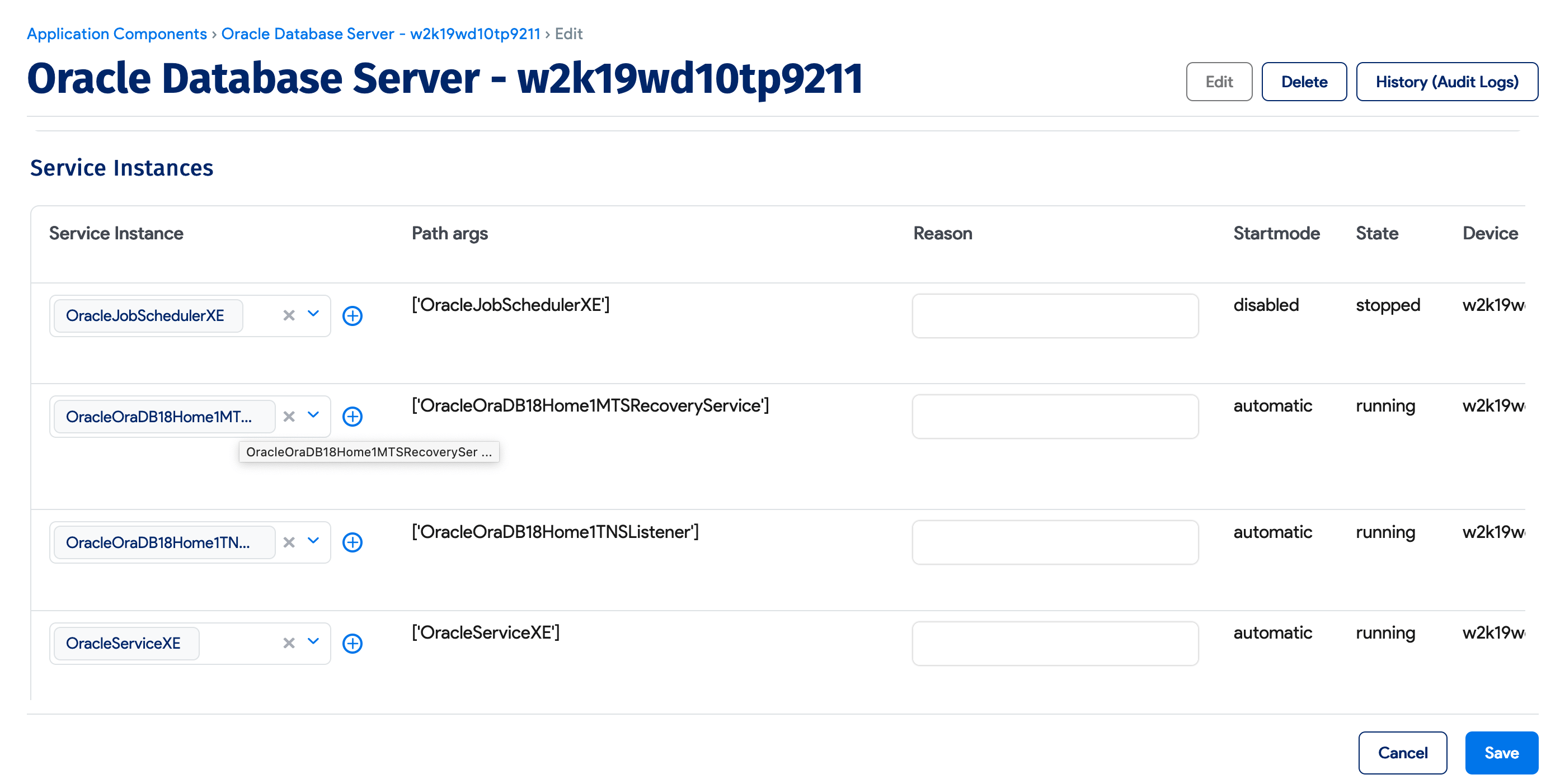
Task: View History (Audit Logs)
Action: (x=1447, y=81)
